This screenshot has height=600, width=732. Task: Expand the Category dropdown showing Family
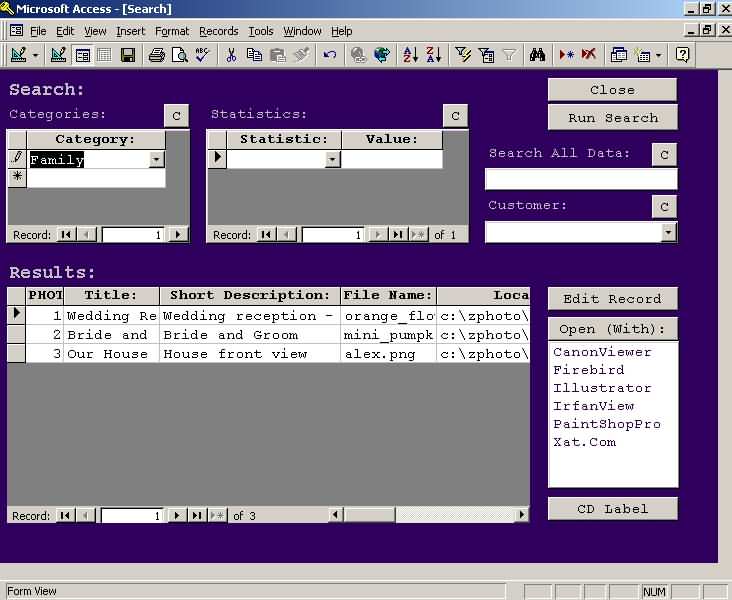pos(156,159)
